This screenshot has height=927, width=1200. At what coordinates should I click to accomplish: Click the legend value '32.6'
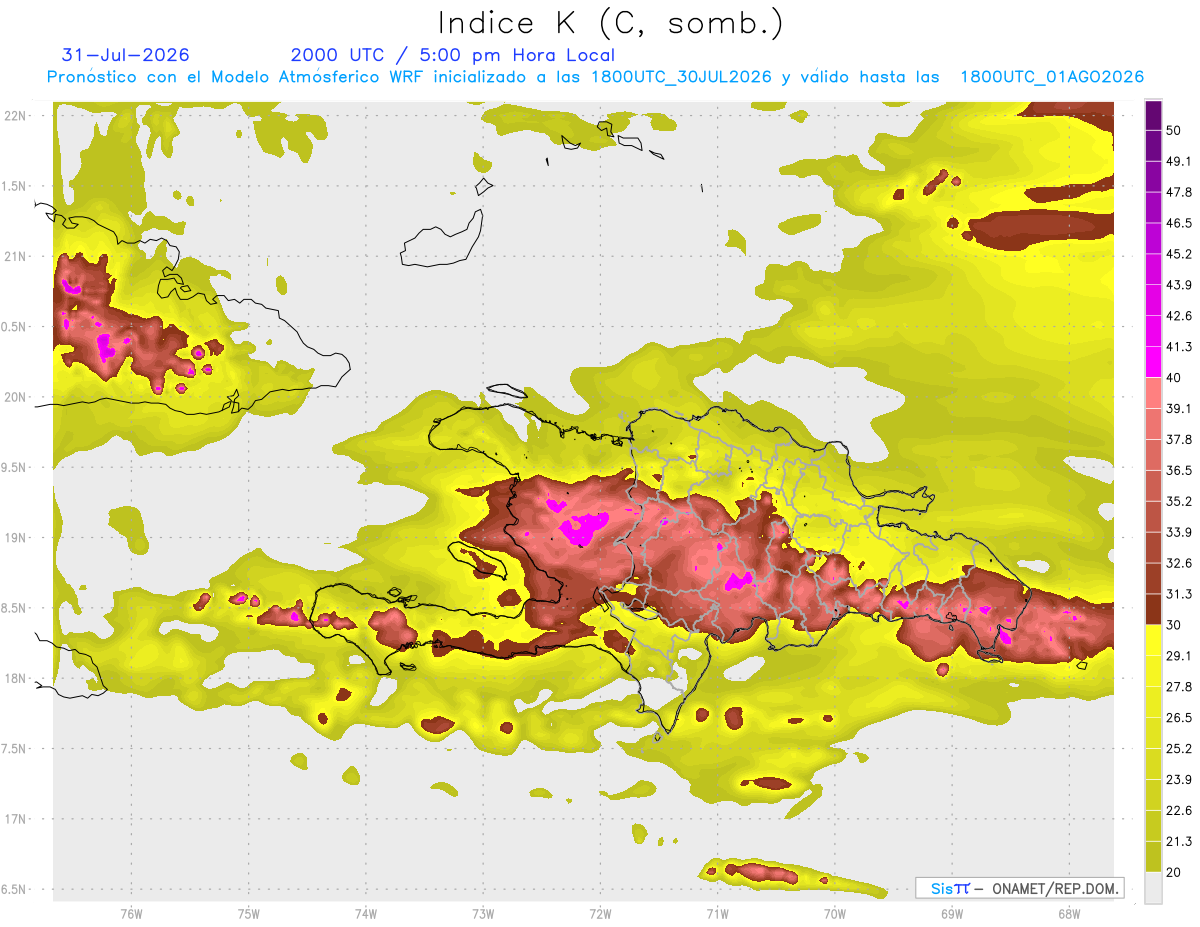point(1179,563)
